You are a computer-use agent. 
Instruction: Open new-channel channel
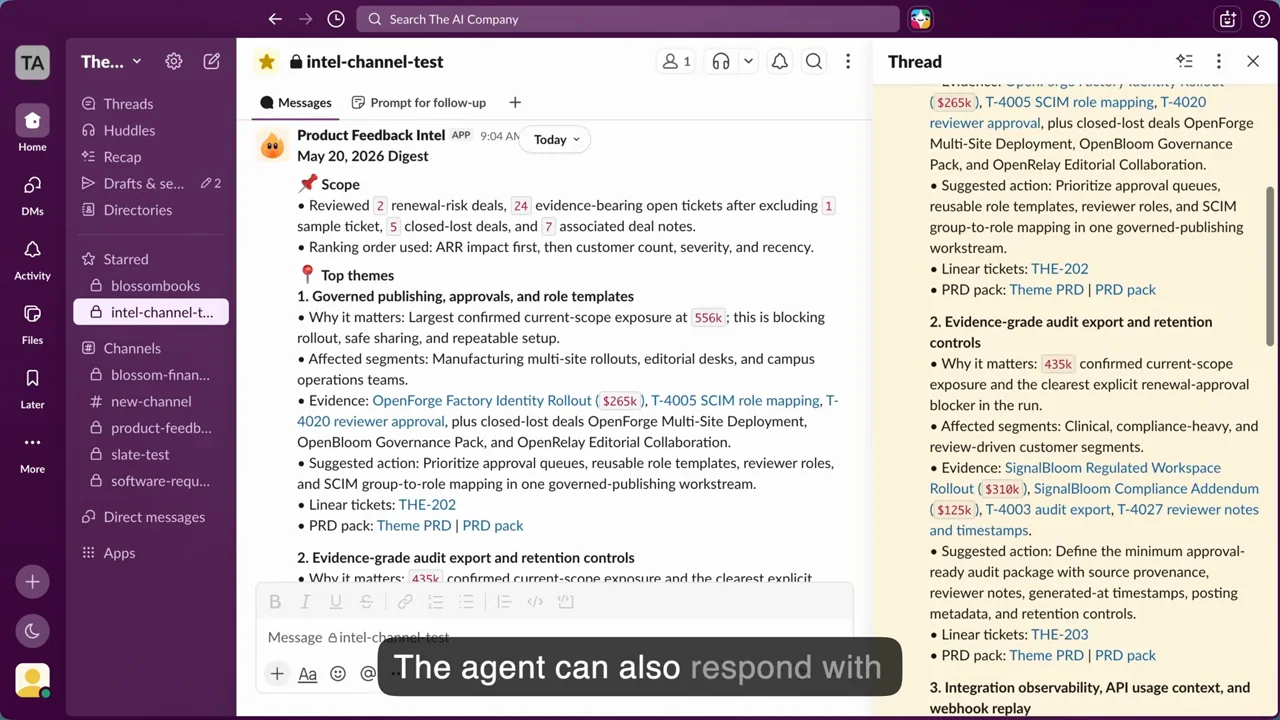tap(150, 401)
